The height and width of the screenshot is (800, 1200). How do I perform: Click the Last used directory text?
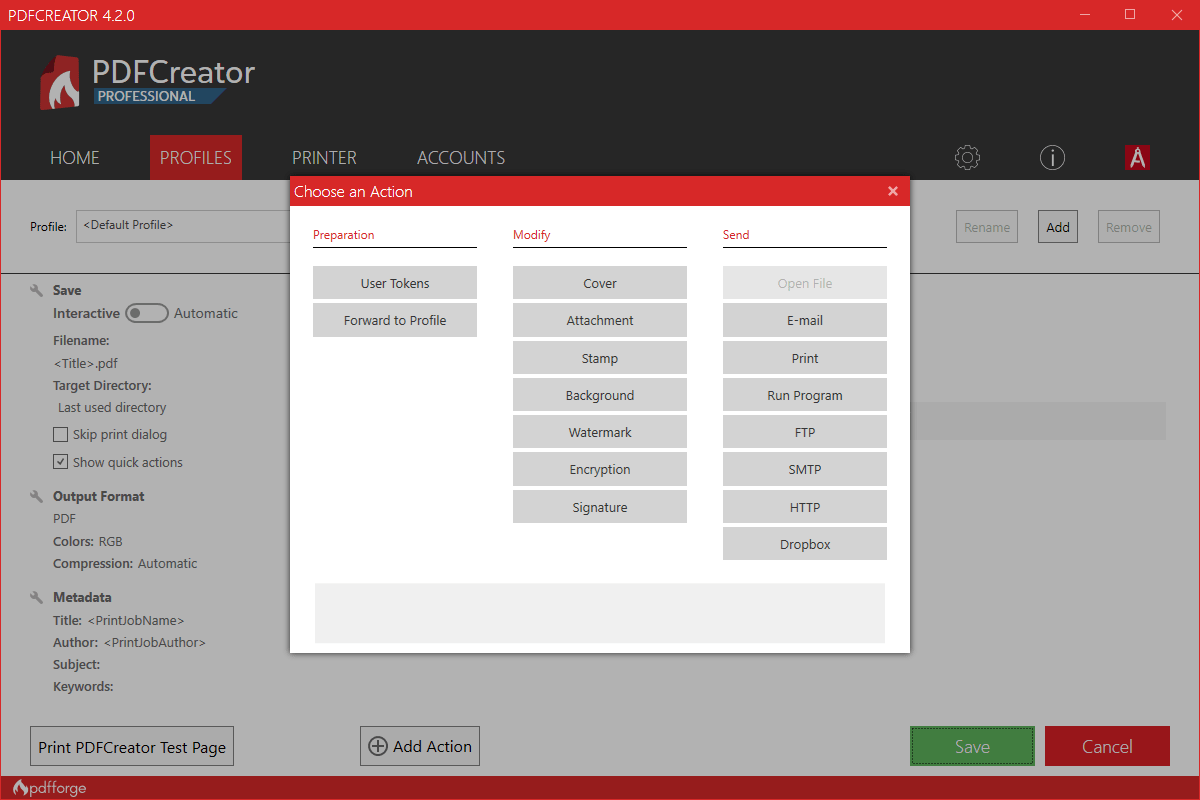pos(112,407)
